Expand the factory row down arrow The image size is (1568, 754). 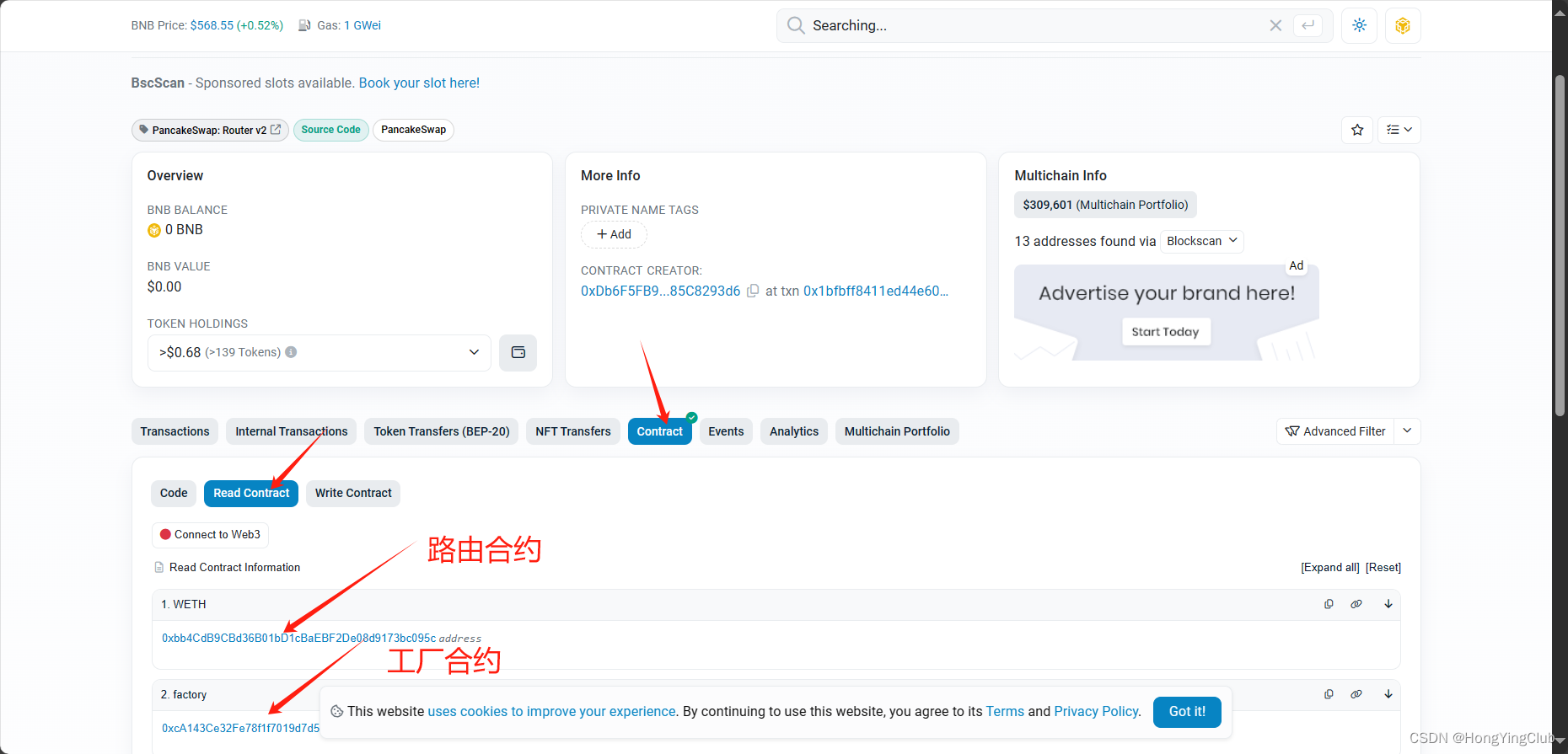tap(1388, 694)
